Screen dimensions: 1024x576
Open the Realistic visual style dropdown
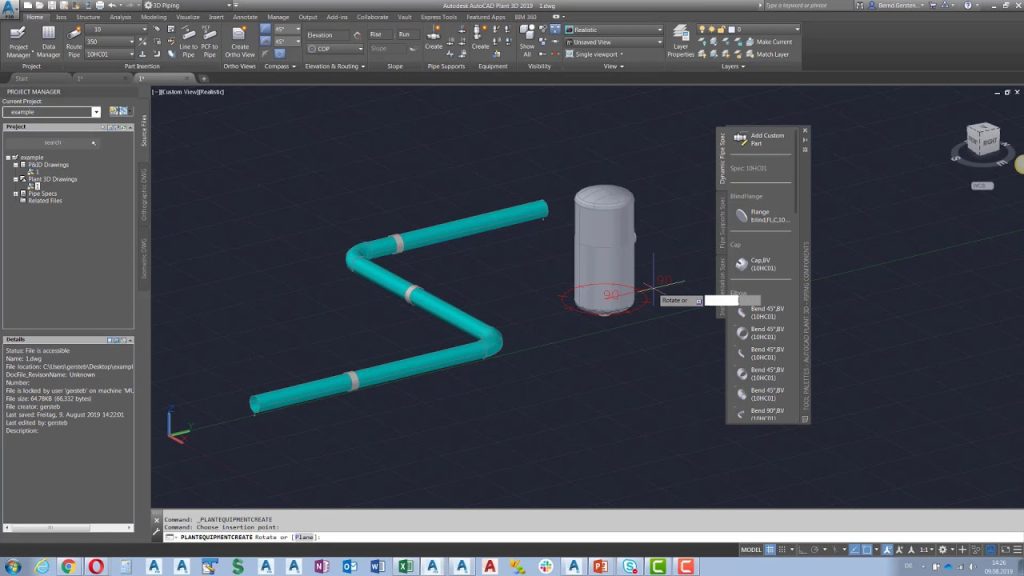pyautogui.click(x=660, y=29)
